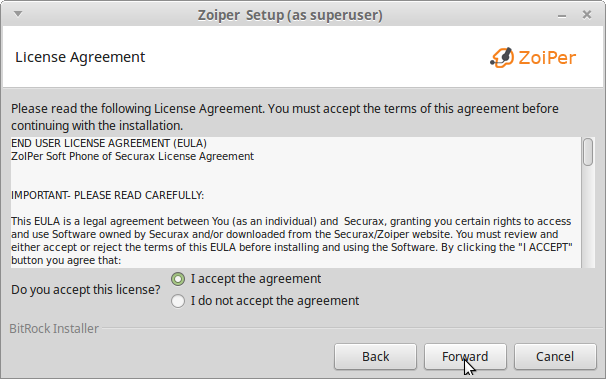Click 'IMPORTANT- PLEASE READ CAREFULLY:' in license text

pyautogui.click(x=107, y=195)
